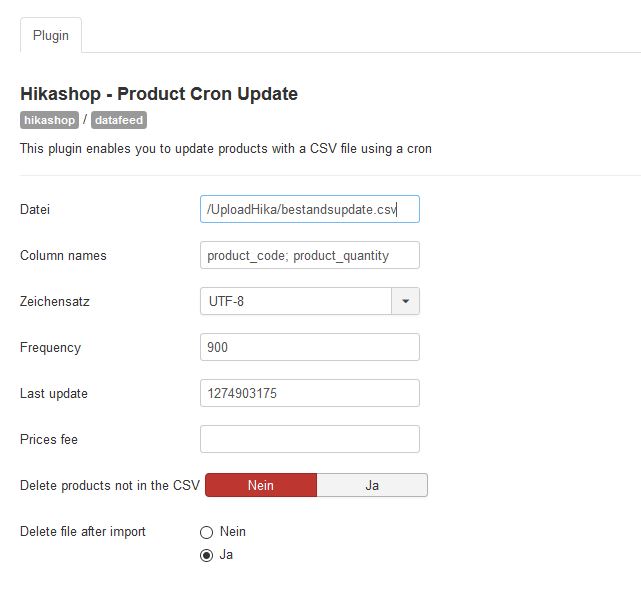Click the hikashop tag badge
Viewport: 641px width, 589px height.
(49, 120)
